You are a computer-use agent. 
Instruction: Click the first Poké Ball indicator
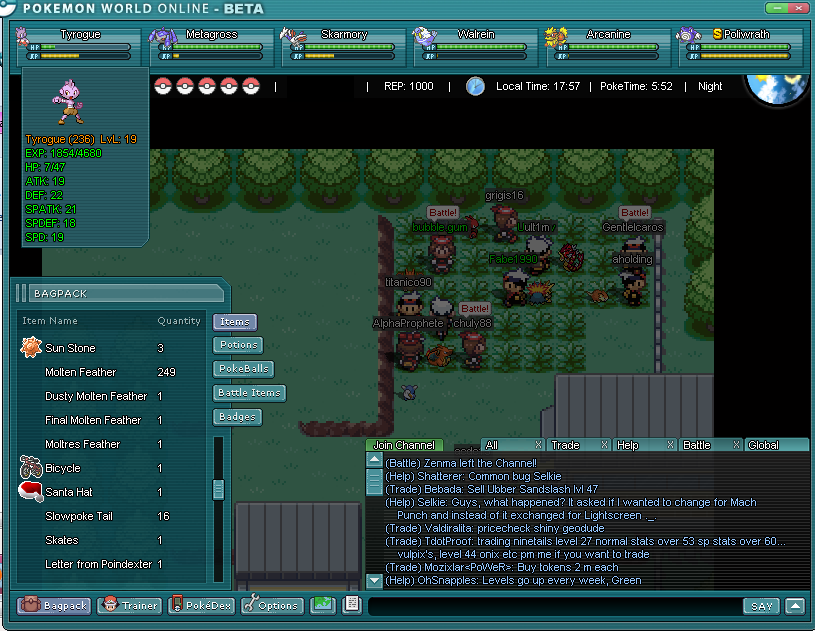[163, 86]
